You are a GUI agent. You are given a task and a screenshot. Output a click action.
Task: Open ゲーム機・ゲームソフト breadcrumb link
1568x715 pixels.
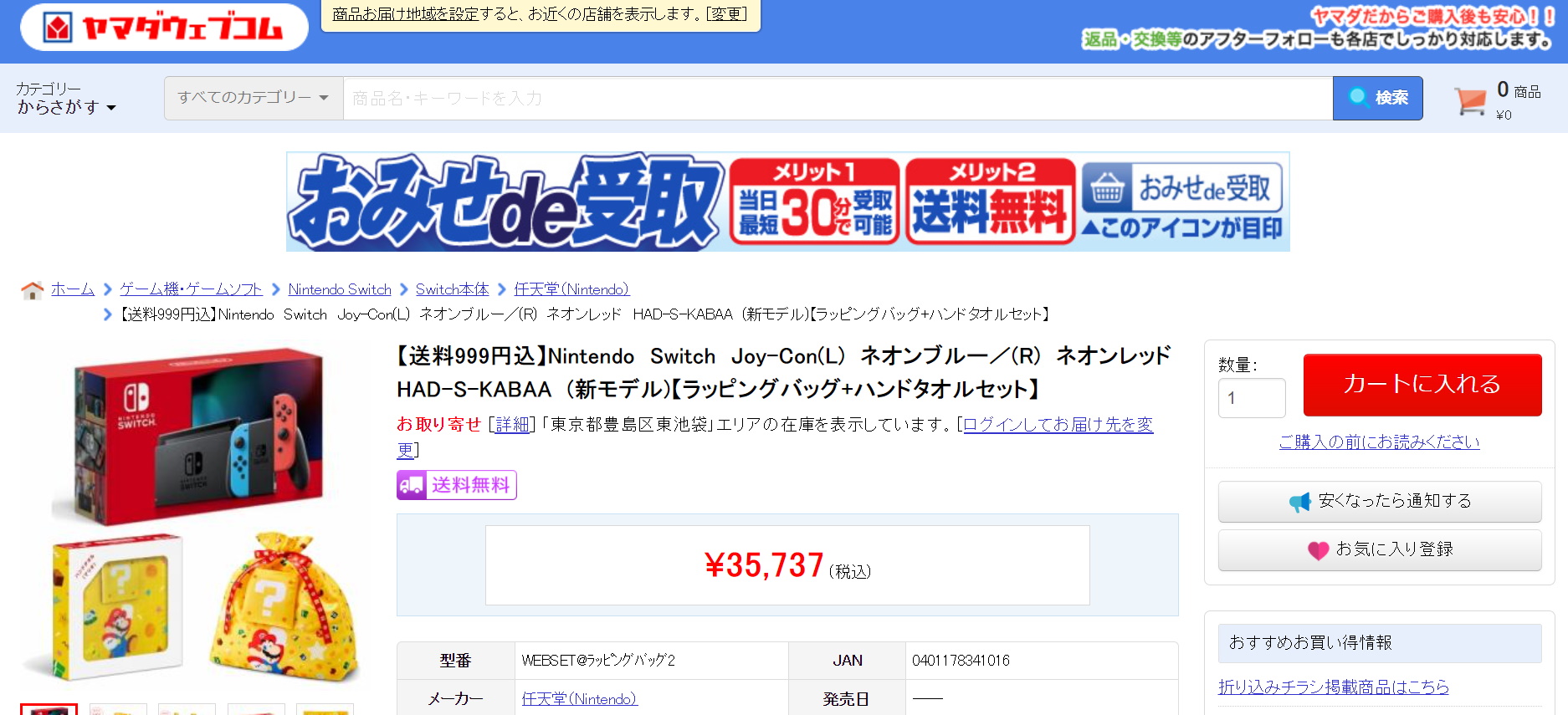(191, 289)
